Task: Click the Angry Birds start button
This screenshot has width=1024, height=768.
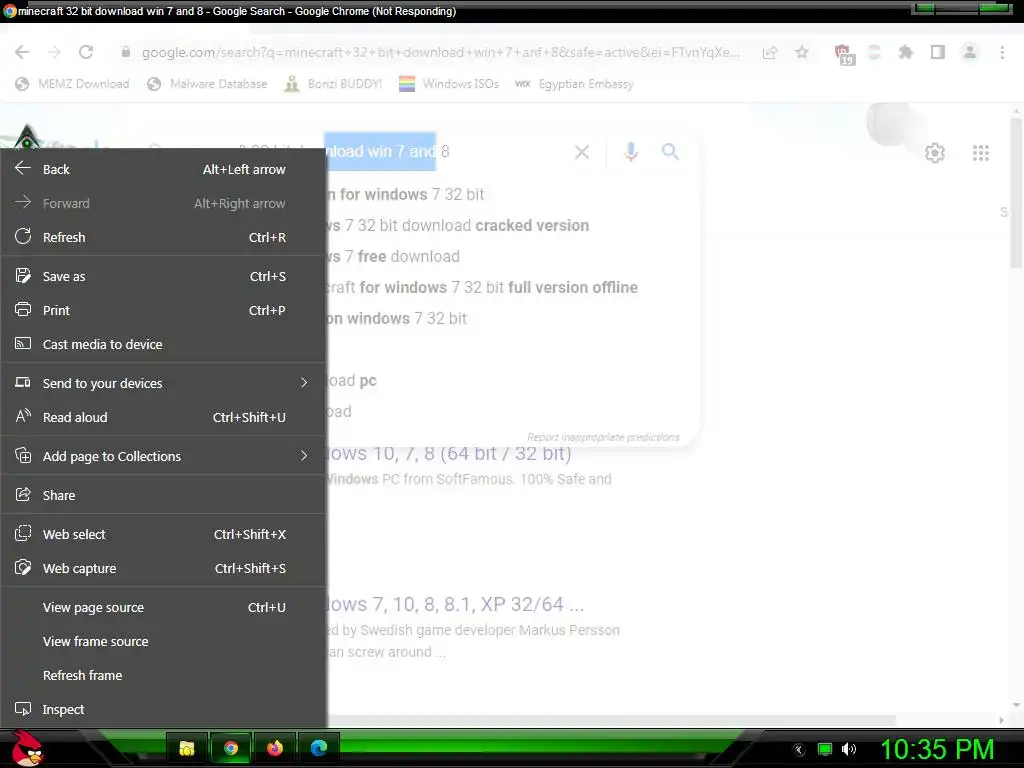Action: pos(26,748)
